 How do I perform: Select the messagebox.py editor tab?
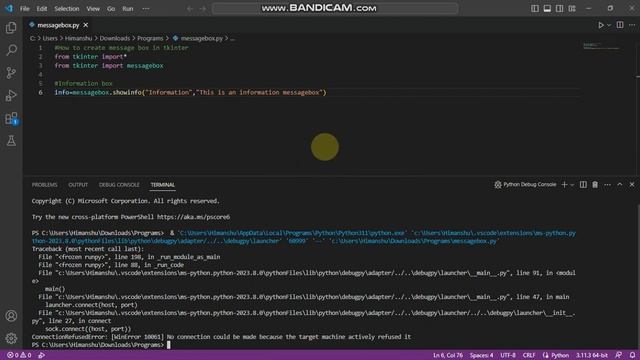pos(59,25)
